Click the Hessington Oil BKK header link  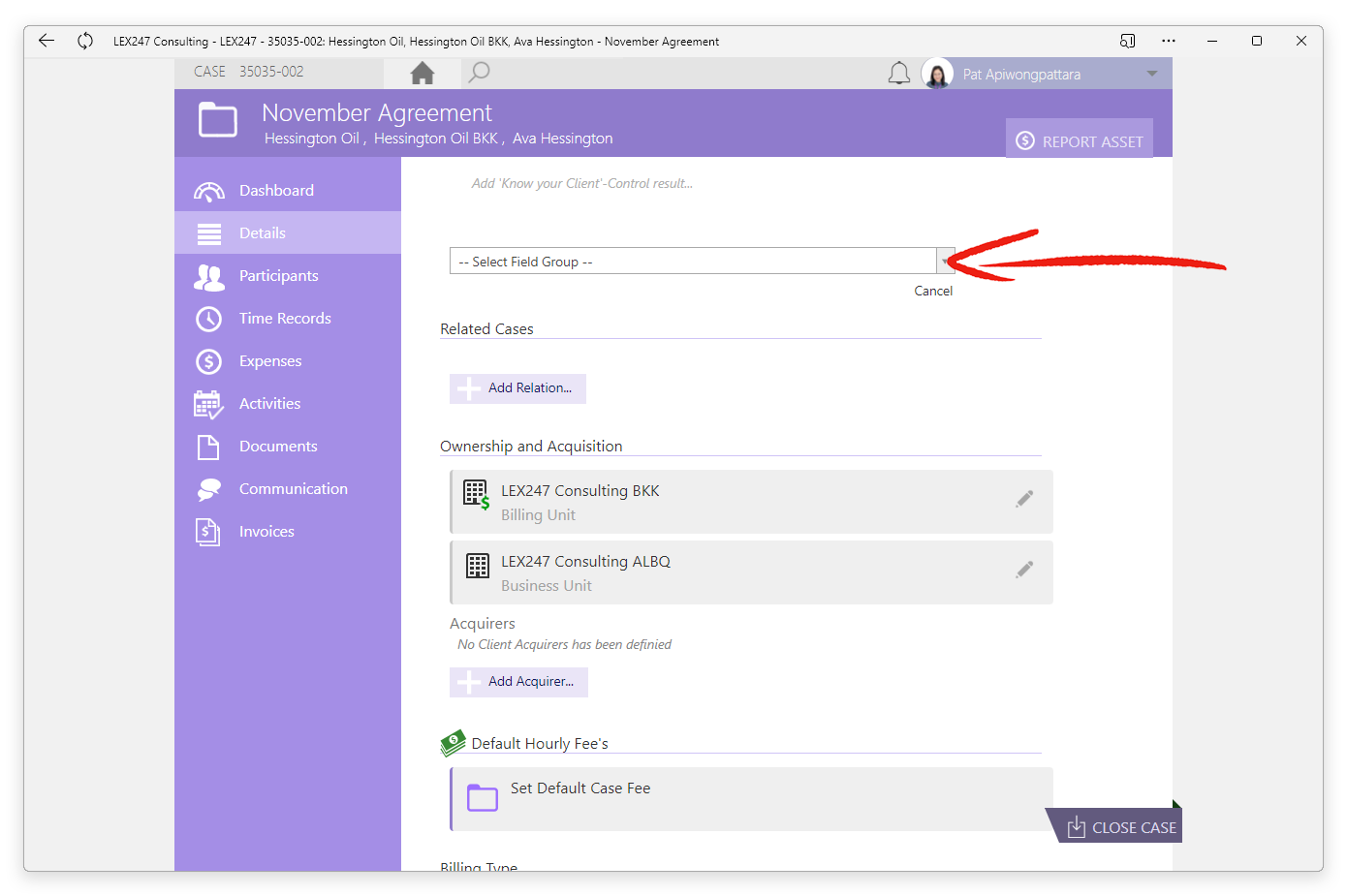click(x=435, y=139)
